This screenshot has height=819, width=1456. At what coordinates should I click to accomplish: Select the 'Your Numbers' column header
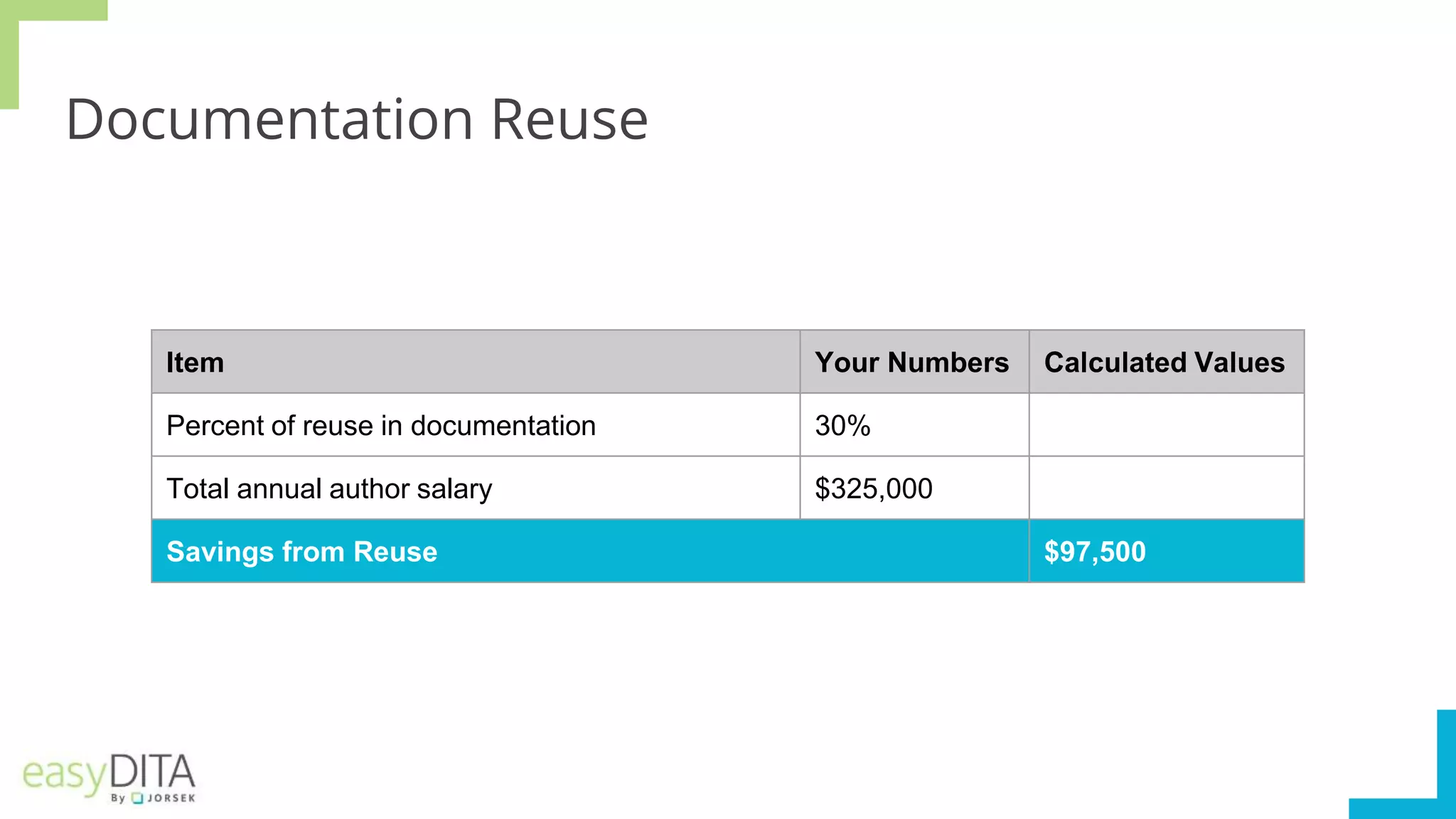911,363
